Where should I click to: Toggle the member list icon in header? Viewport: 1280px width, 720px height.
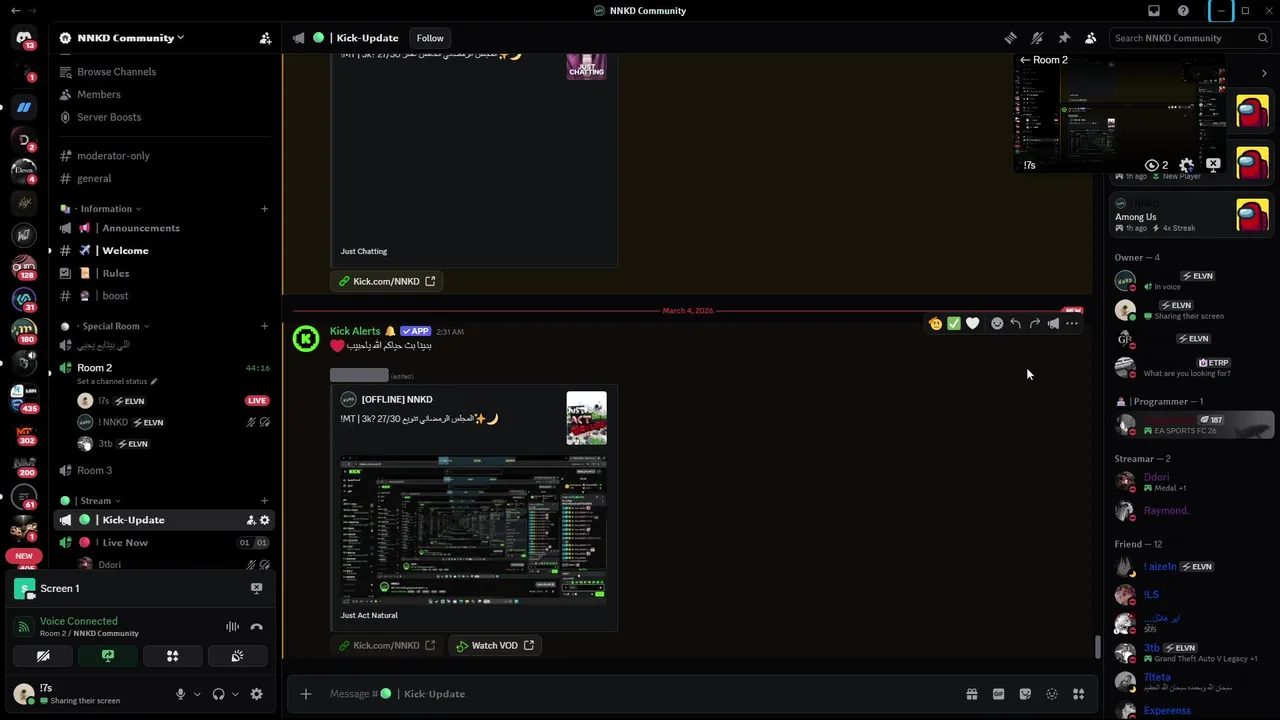[1091, 38]
